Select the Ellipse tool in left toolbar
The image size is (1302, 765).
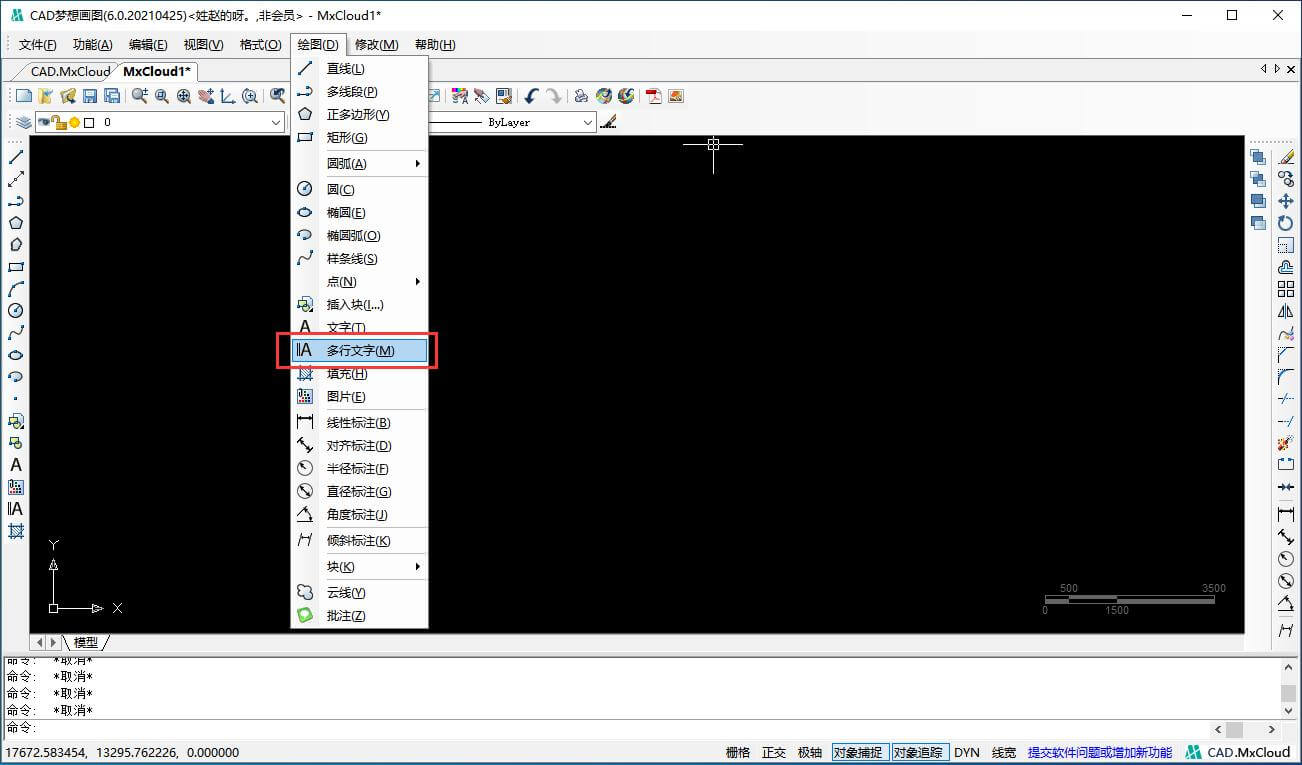pos(16,355)
